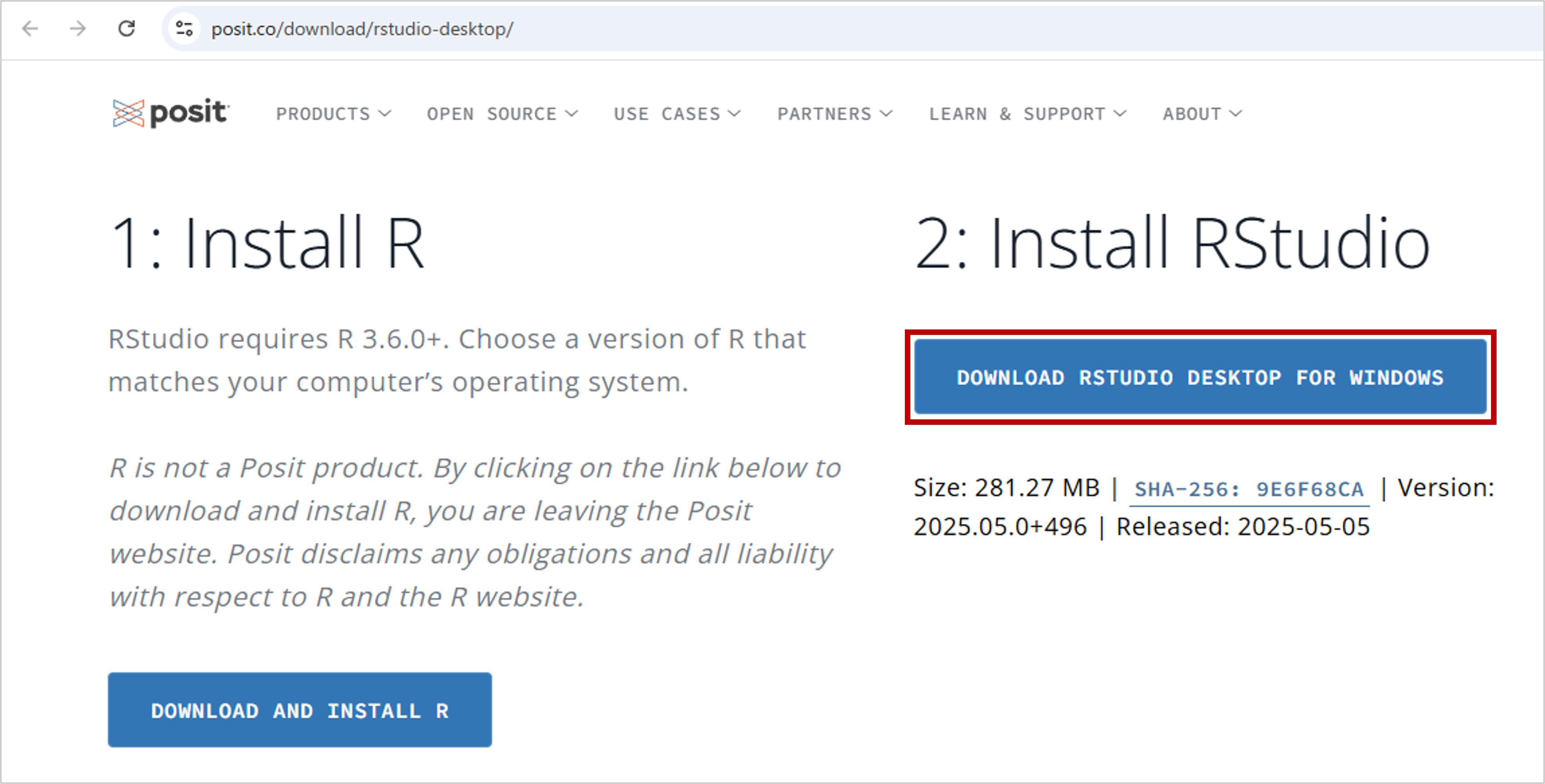
Task: Open the Open Source menu
Action: coord(502,114)
